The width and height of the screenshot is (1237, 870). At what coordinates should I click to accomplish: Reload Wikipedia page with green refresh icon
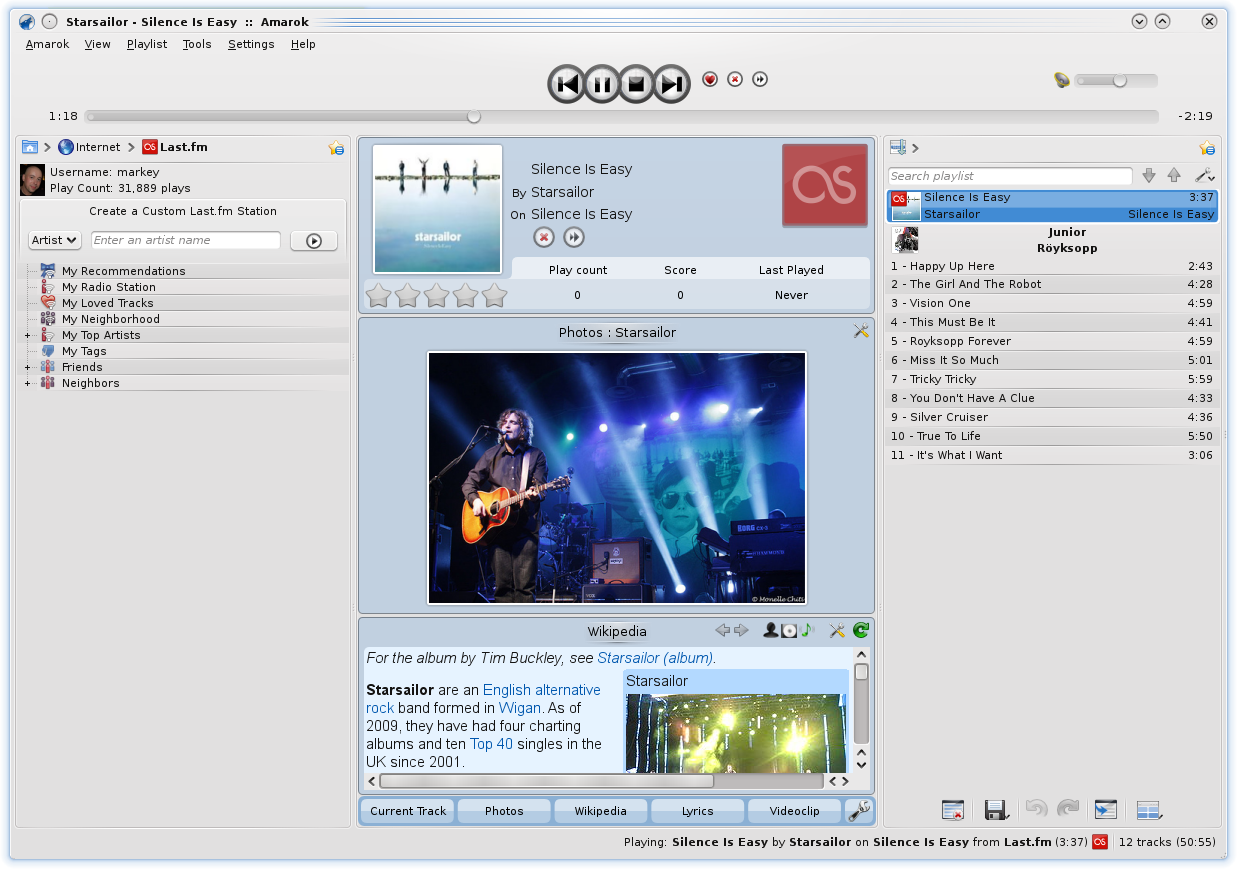point(861,630)
